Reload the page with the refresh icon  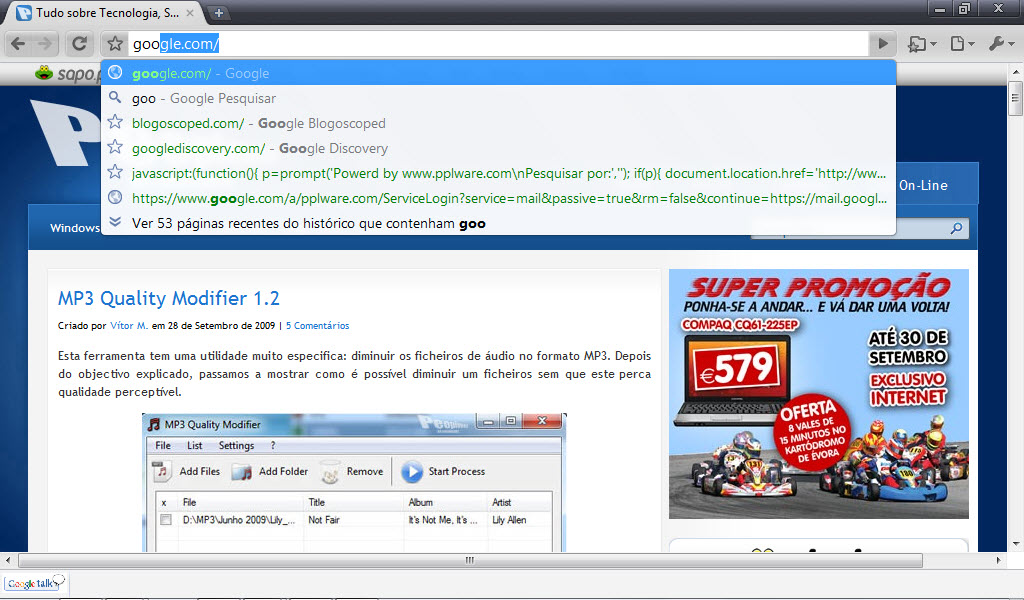(80, 44)
